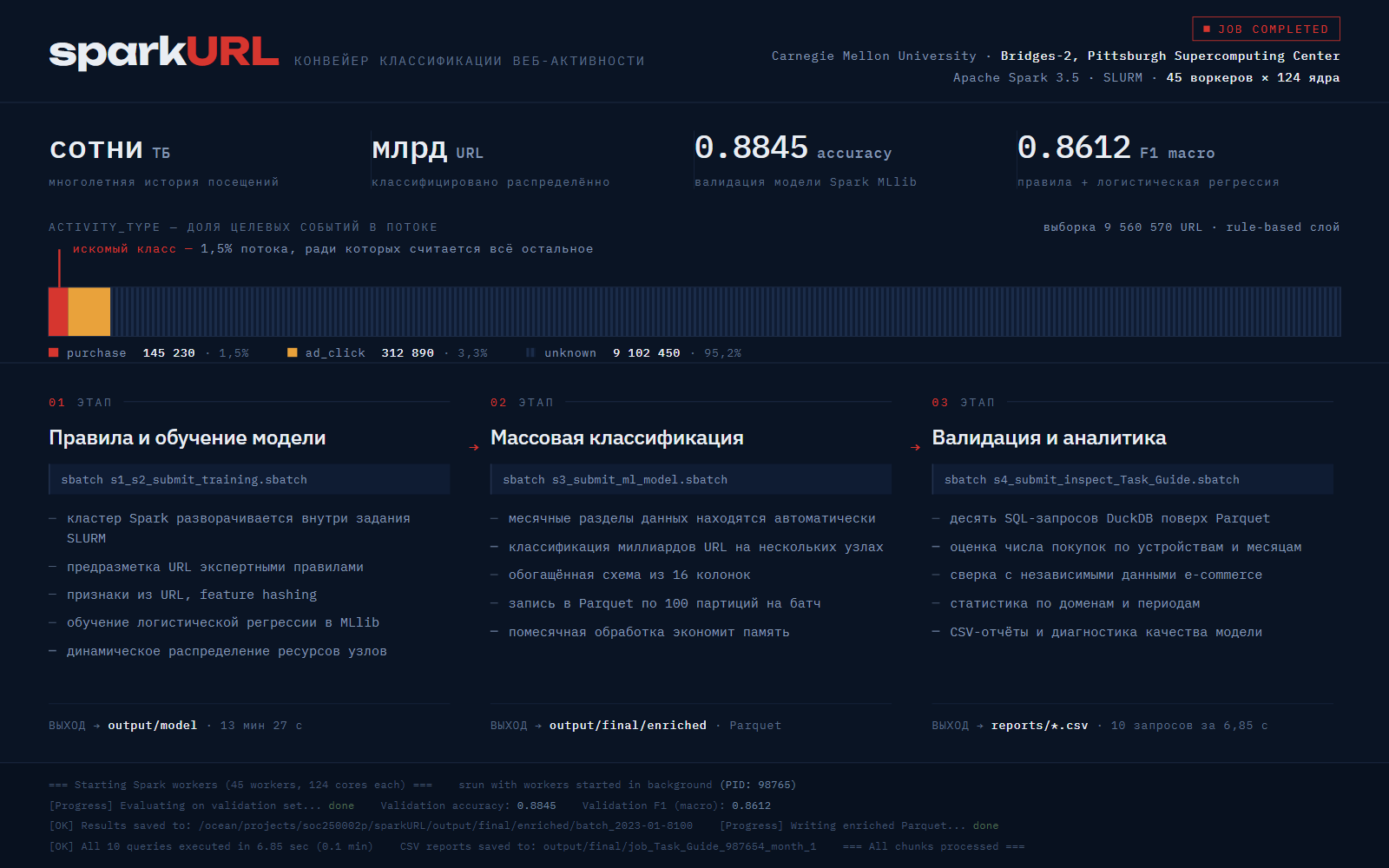Image resolution: width=1389 pixels, height=868 pixels.
Task: Click the red square beside the purchase legend
Action: [54, 352]
